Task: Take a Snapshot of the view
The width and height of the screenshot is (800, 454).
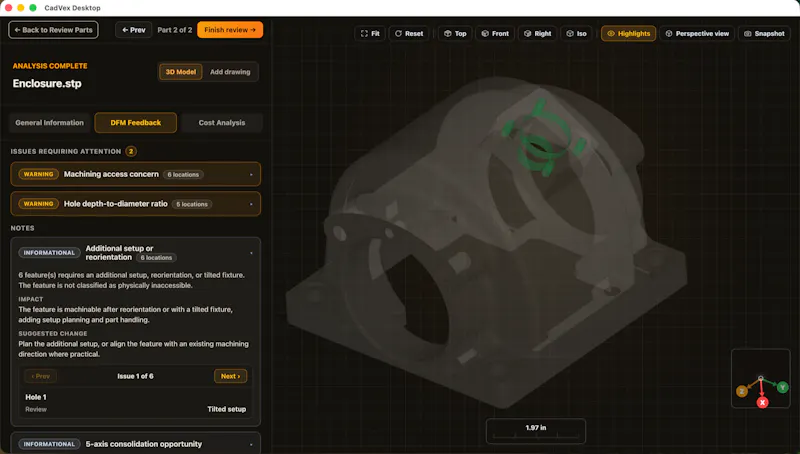Action: click(x=764, y=34)
